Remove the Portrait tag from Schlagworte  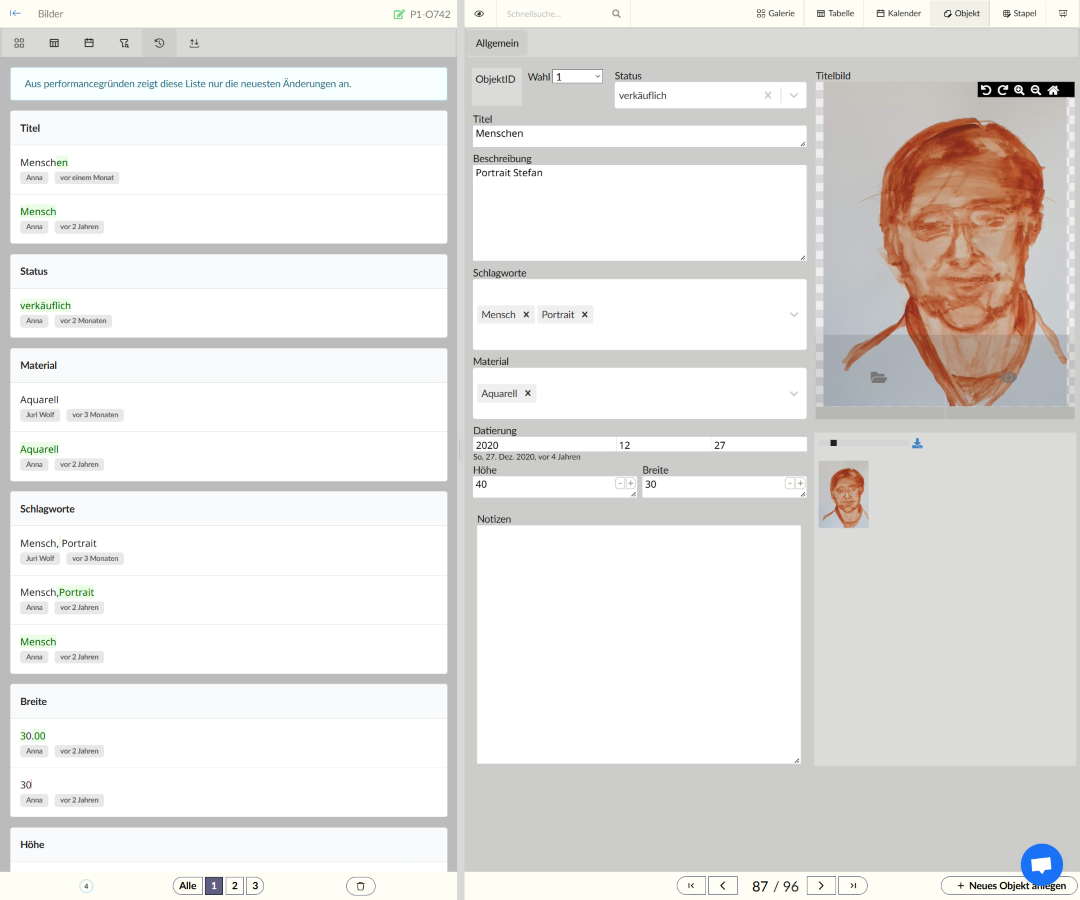(x=585, y=315)
